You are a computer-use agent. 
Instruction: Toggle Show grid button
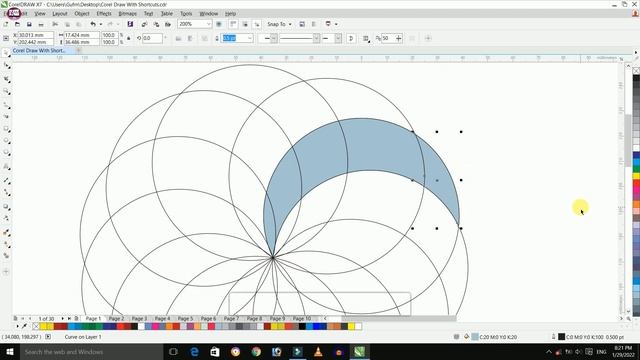click(x=245, y=24)
